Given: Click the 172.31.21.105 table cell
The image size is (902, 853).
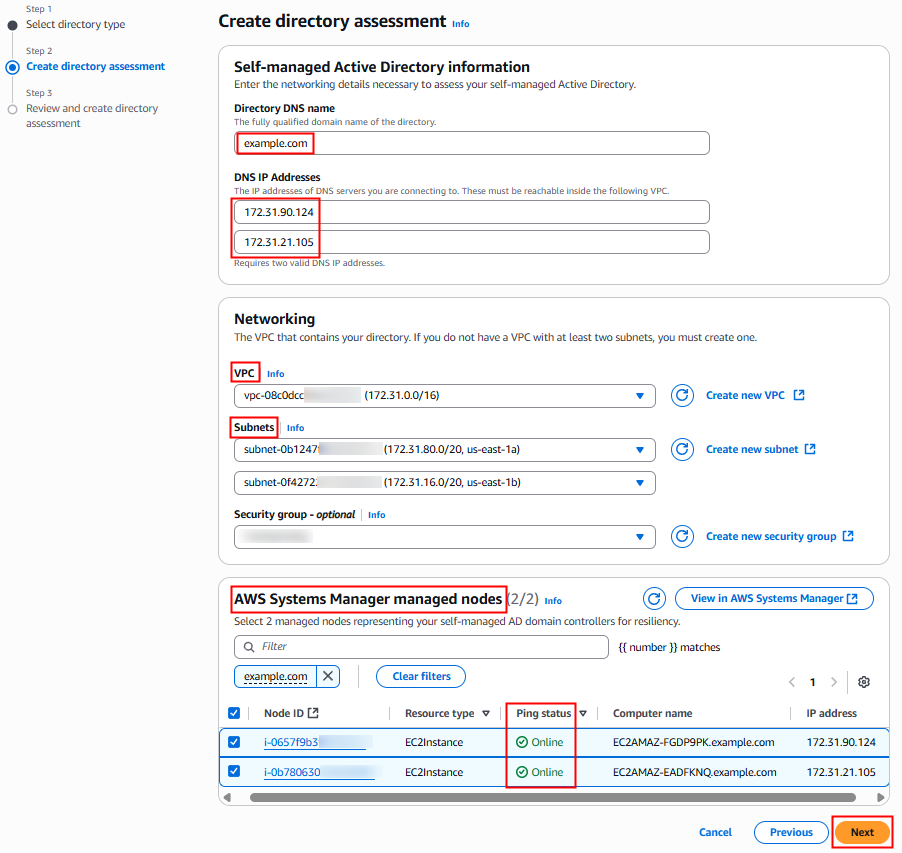Looking at the screenshot, I should [x=840, y=772].
